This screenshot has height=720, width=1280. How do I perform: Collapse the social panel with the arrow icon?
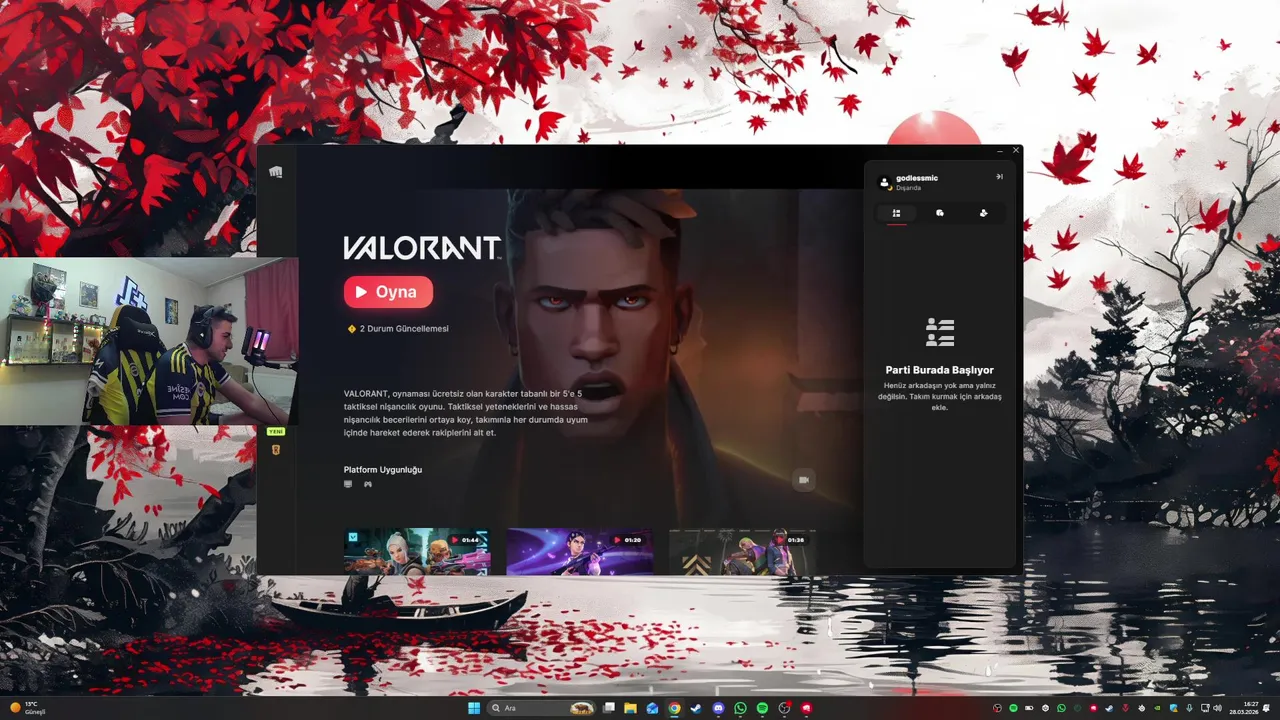(x=999, y=177)
